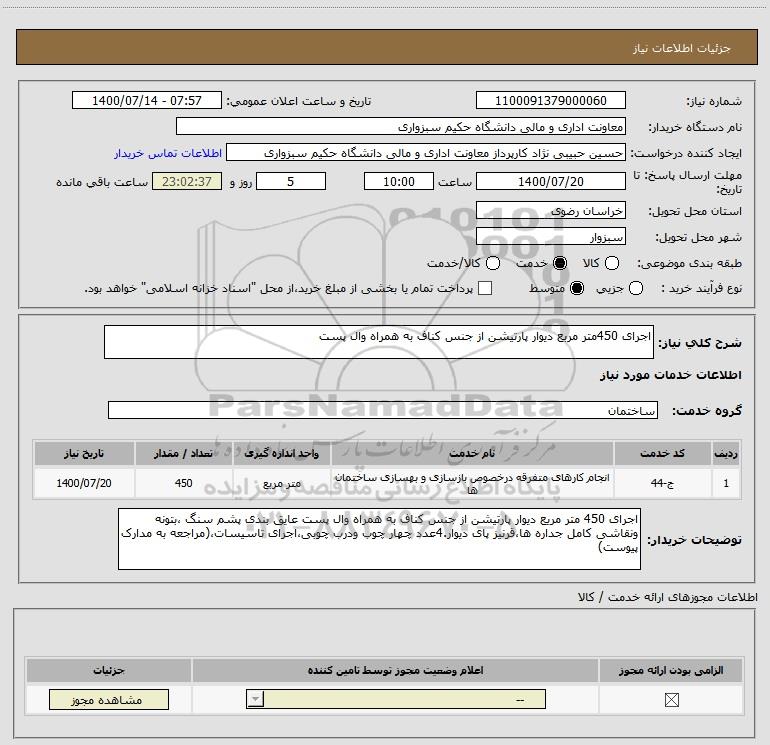
Task: Click the delivery province خراسان رضوی field
Action: pos(550,211)
